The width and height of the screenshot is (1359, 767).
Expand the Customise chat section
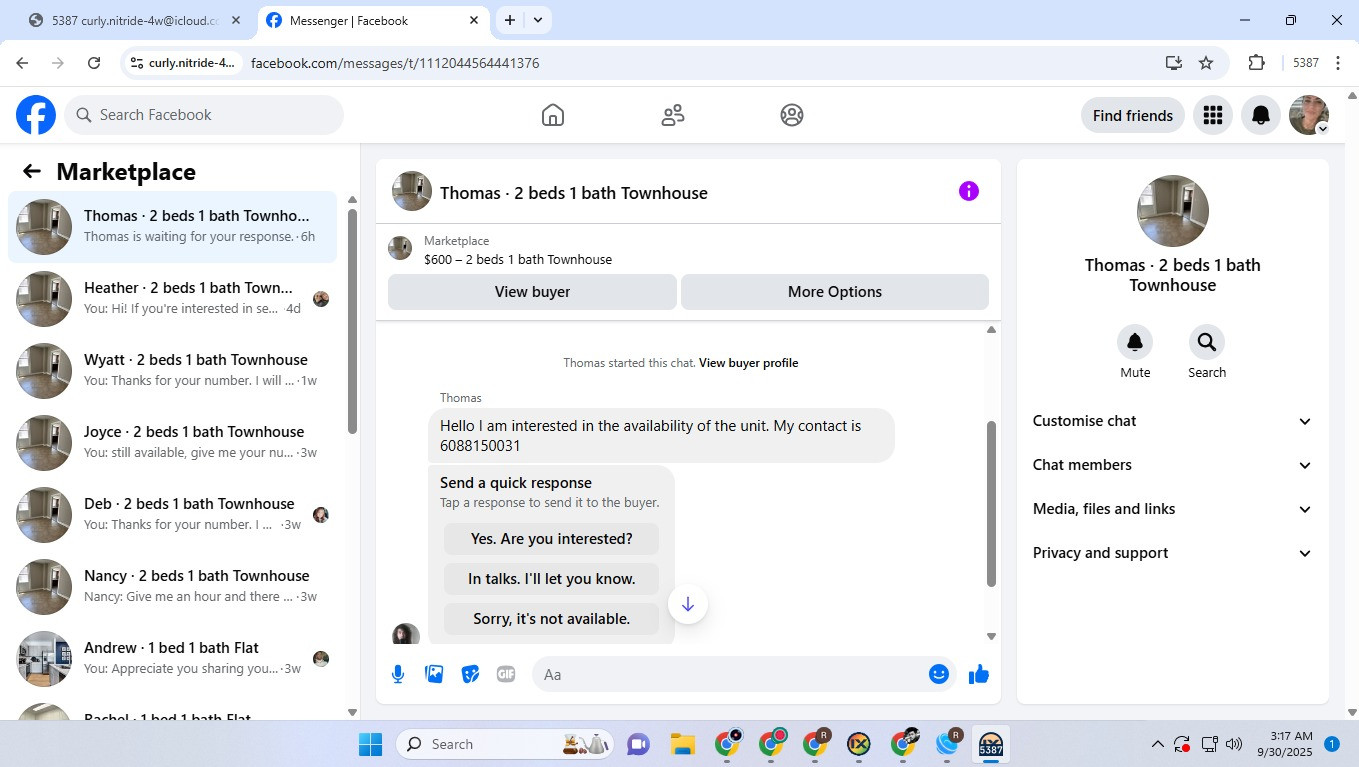(x=1173, y=421)
